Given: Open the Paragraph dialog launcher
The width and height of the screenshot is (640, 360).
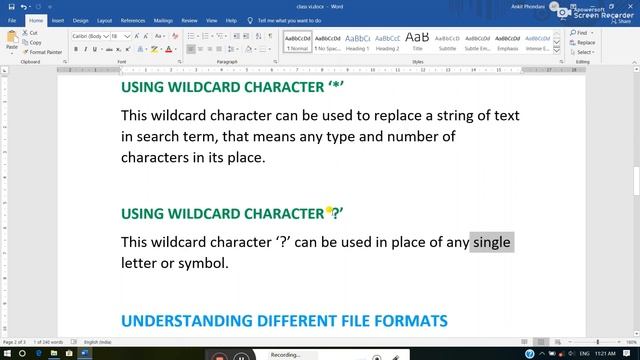Looking at the screenshot, I should coord(276,62).
